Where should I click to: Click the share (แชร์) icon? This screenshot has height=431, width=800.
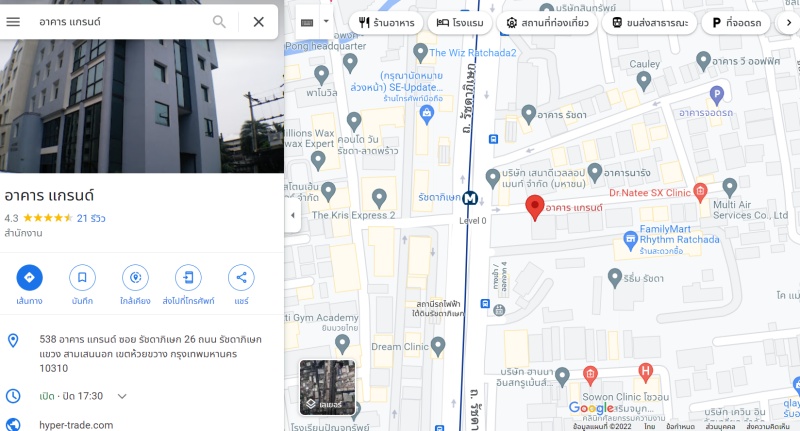pyautogui.click(x=241, y=277)
